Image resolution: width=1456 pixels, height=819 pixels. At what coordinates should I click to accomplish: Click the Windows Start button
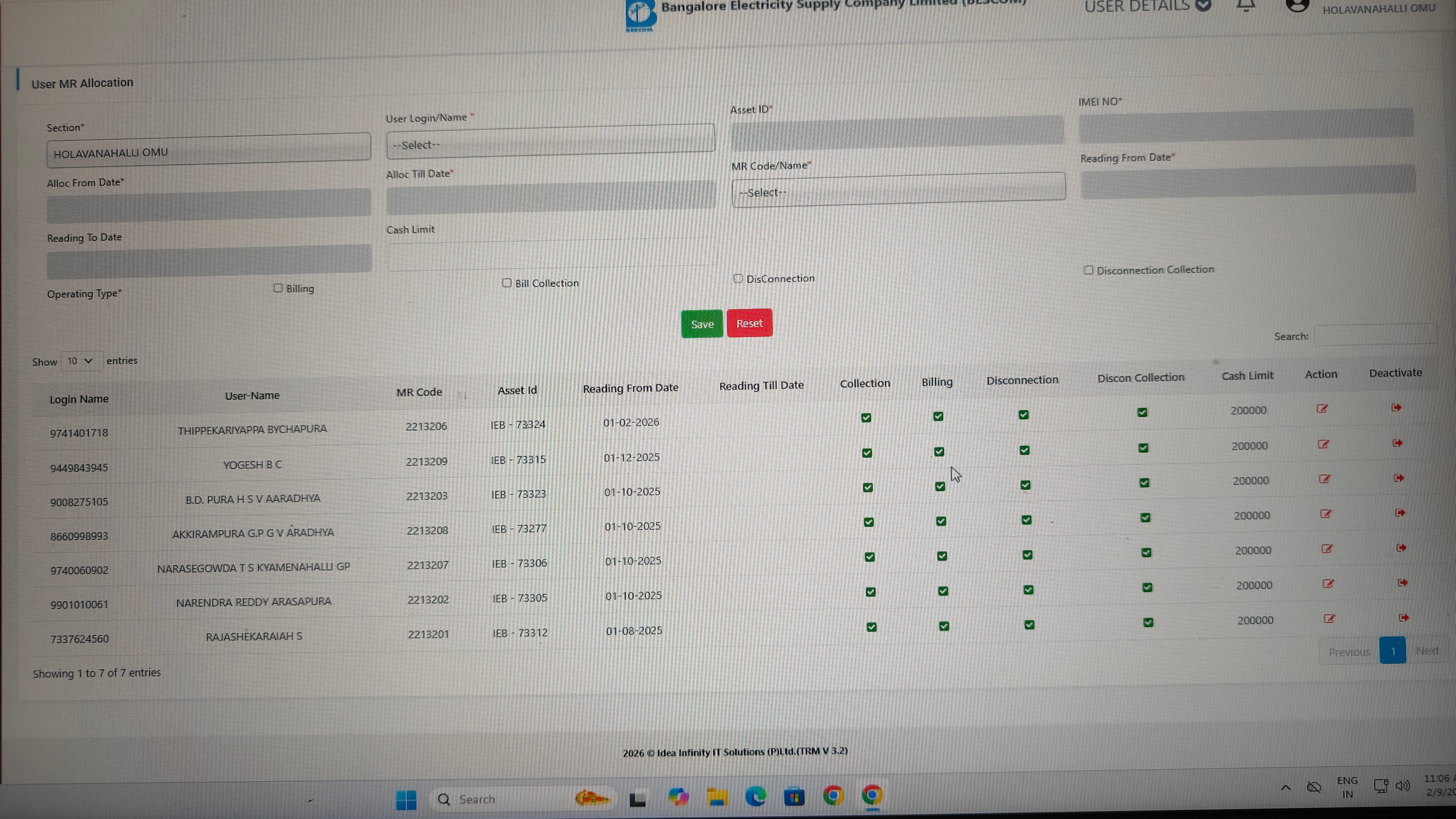click(406, 799)
